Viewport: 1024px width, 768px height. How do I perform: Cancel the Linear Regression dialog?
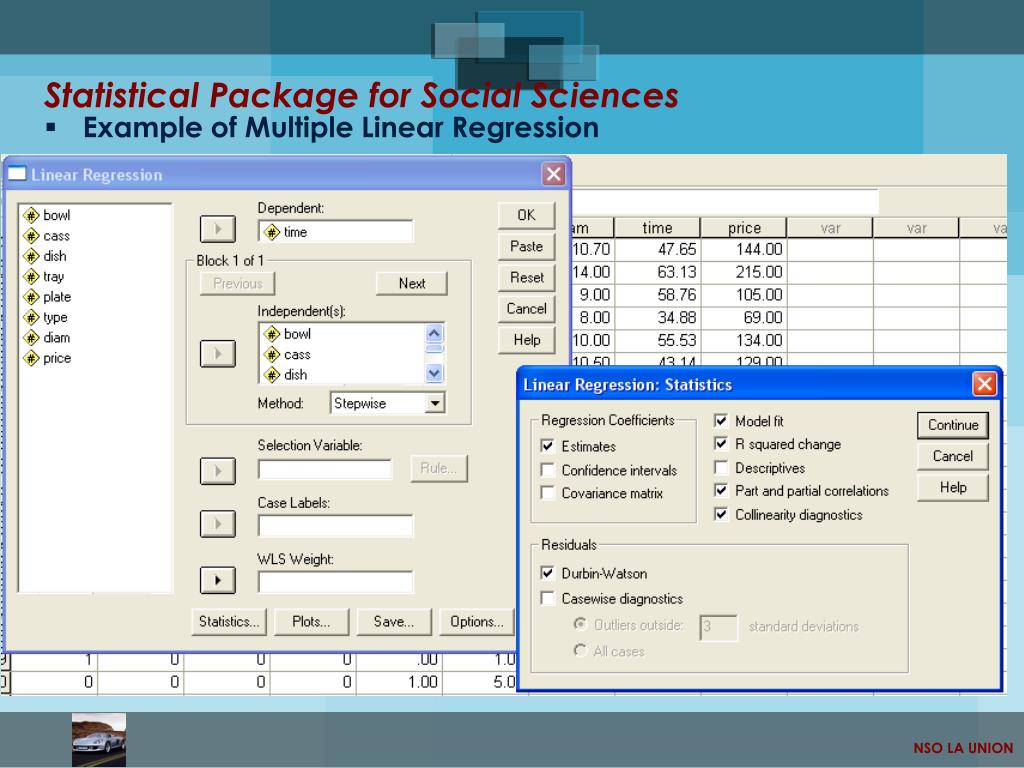[526, 308]
